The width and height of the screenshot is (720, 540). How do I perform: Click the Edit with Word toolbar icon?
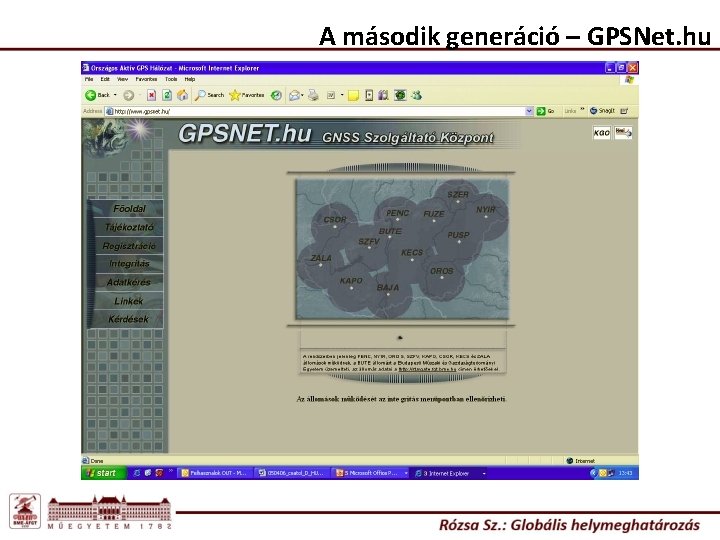tap(331, 96)
